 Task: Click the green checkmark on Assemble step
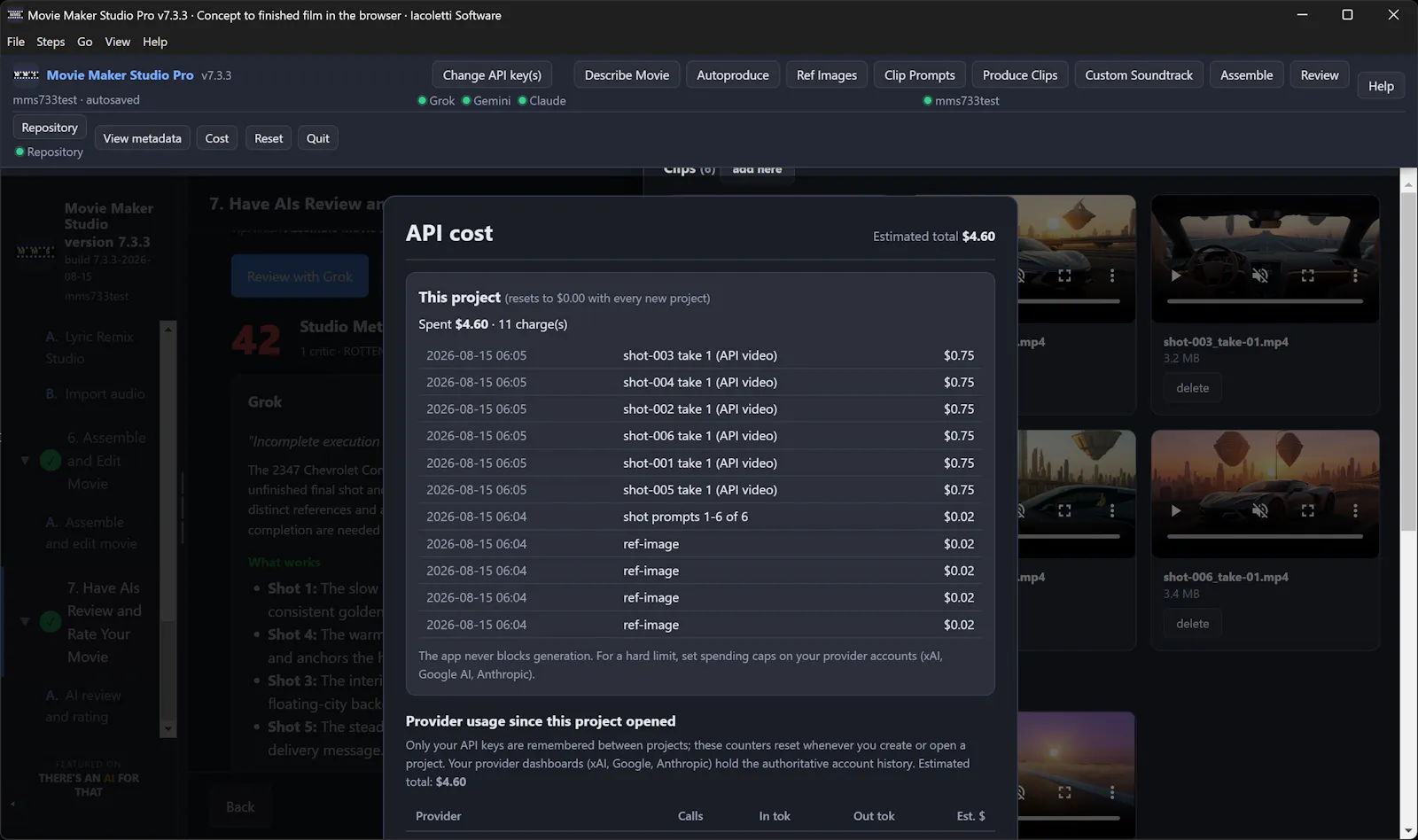(51, 461)
